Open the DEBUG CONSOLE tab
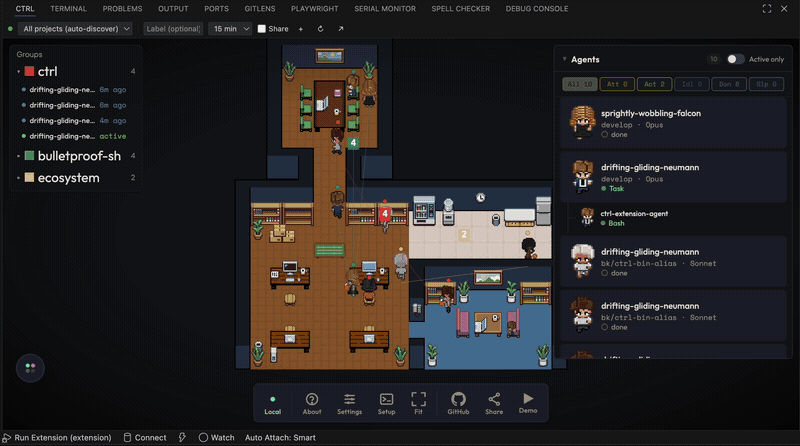Viewport: 800px width, 446px height. (x=537, y=9)
